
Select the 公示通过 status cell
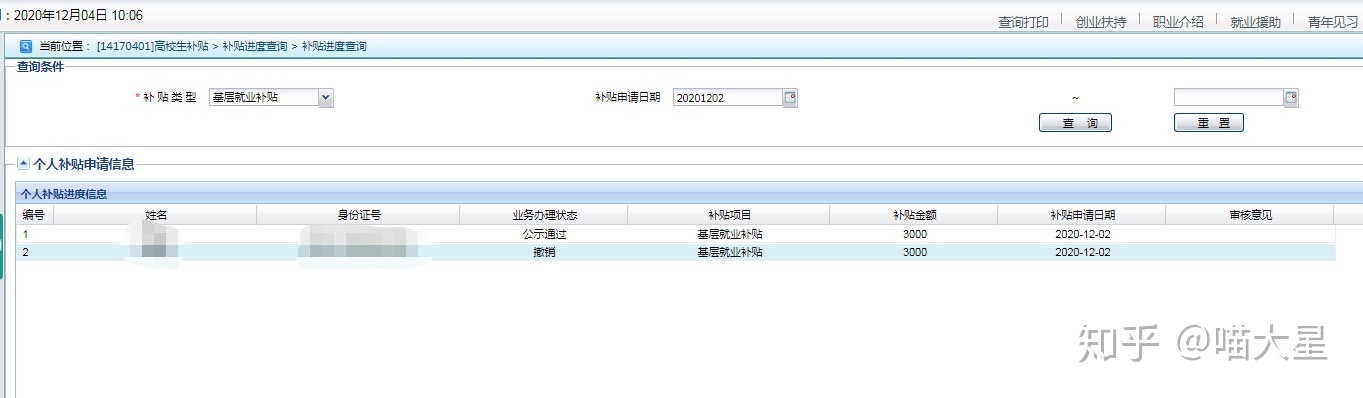(x=544, y=234)
